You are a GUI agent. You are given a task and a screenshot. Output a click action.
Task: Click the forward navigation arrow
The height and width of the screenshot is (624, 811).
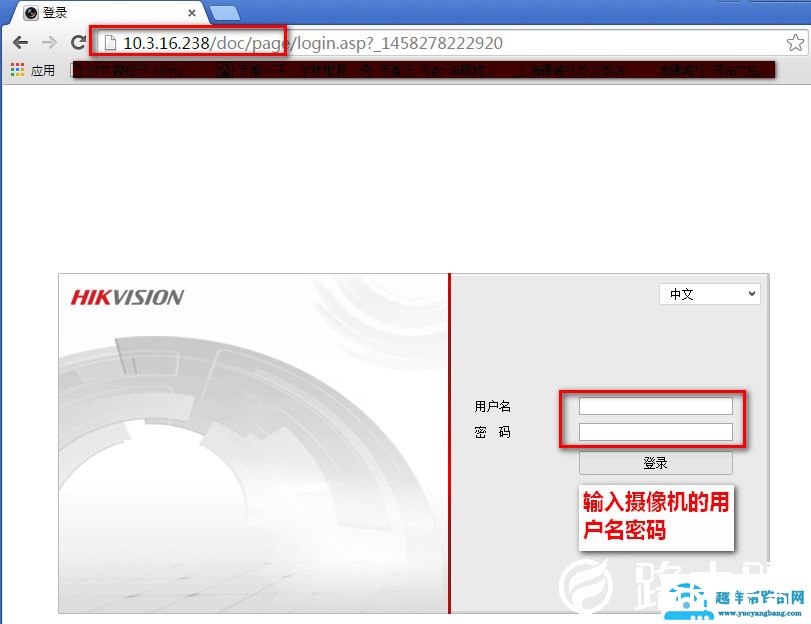pos(48,43)
